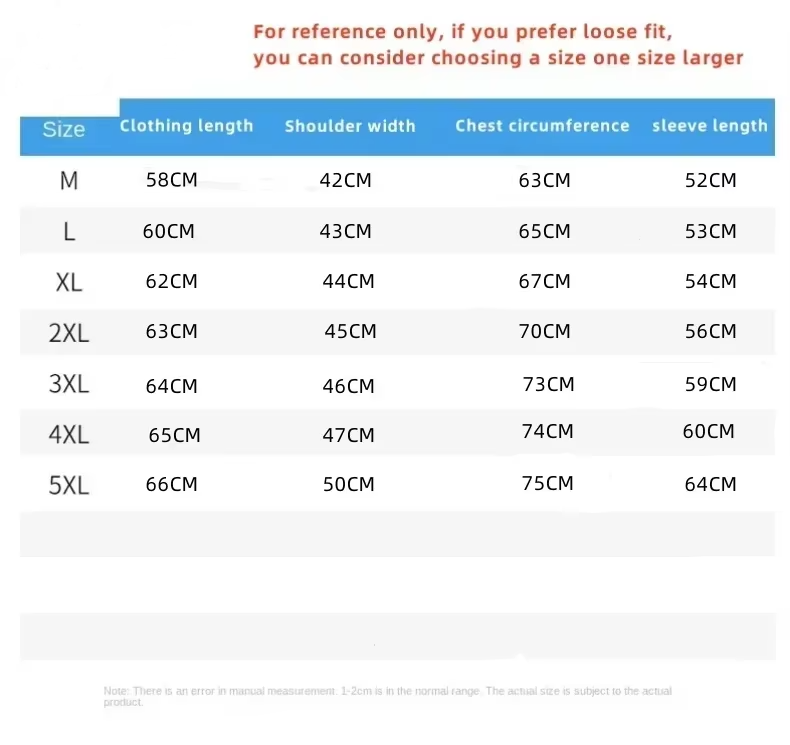Click the L size row label

pos(69,232)
